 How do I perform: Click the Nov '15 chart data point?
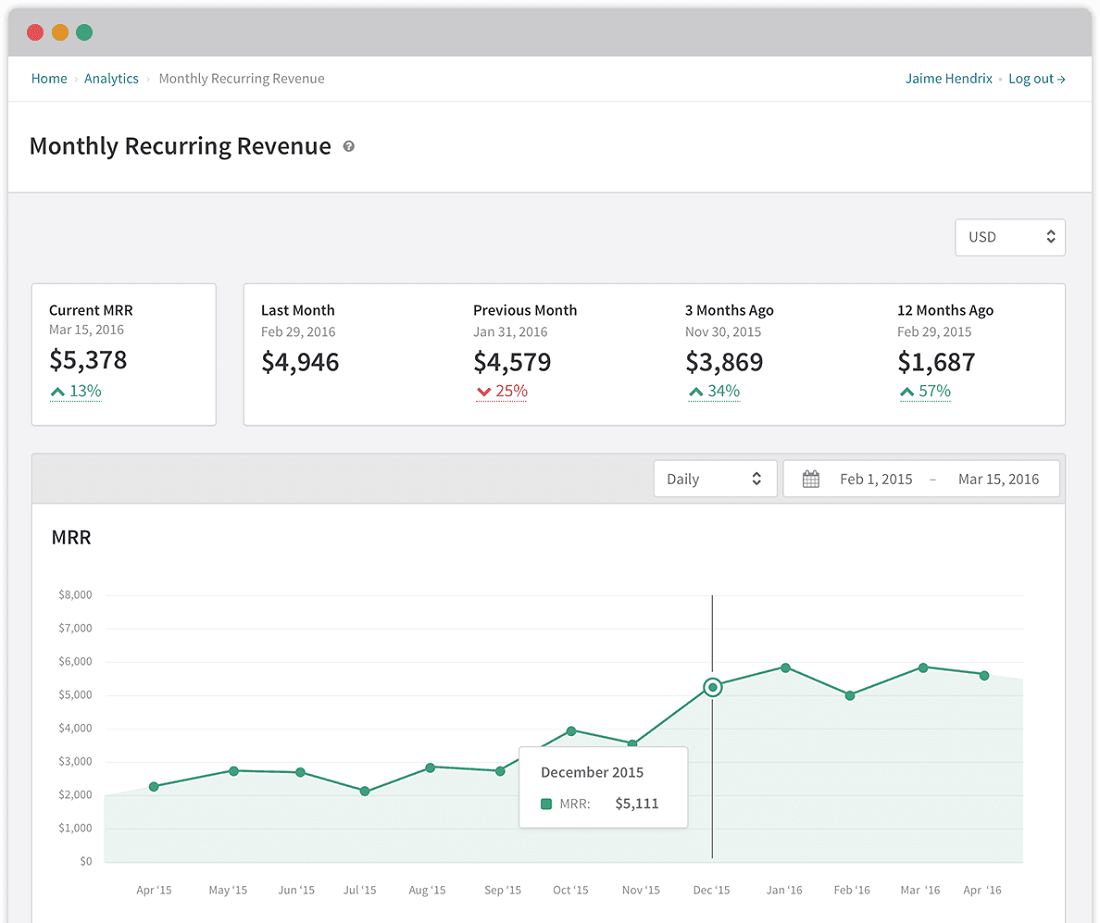[632, 743]
